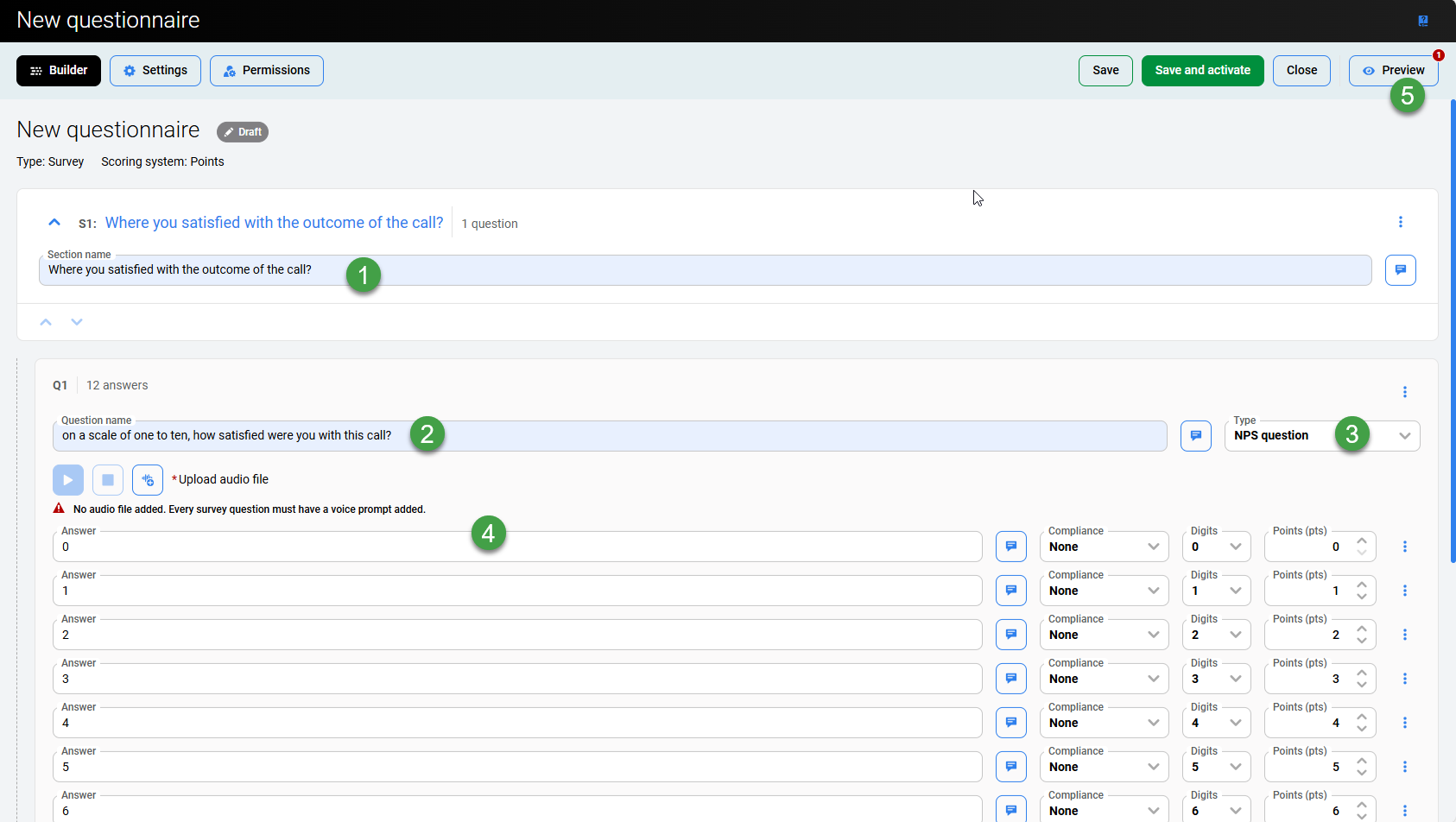Switch to the Permissions tab
Image resolution: width=1456 pixels, height=822 pixels.
266,71
